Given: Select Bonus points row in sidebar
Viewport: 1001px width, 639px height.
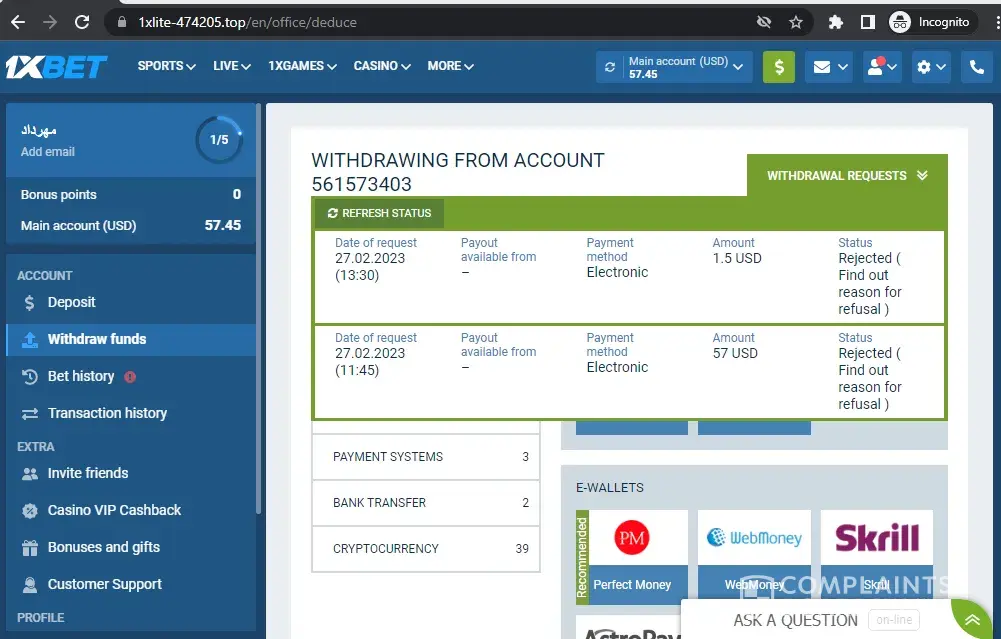Looking at the screenshot, I should pos(131,194).
